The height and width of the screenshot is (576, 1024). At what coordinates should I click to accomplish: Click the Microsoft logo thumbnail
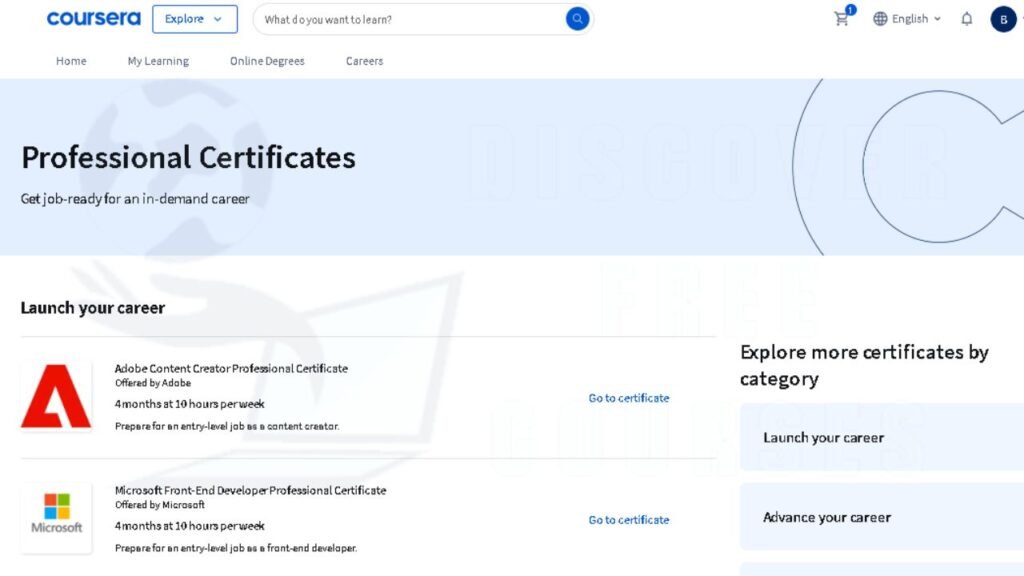pos(56,518)
